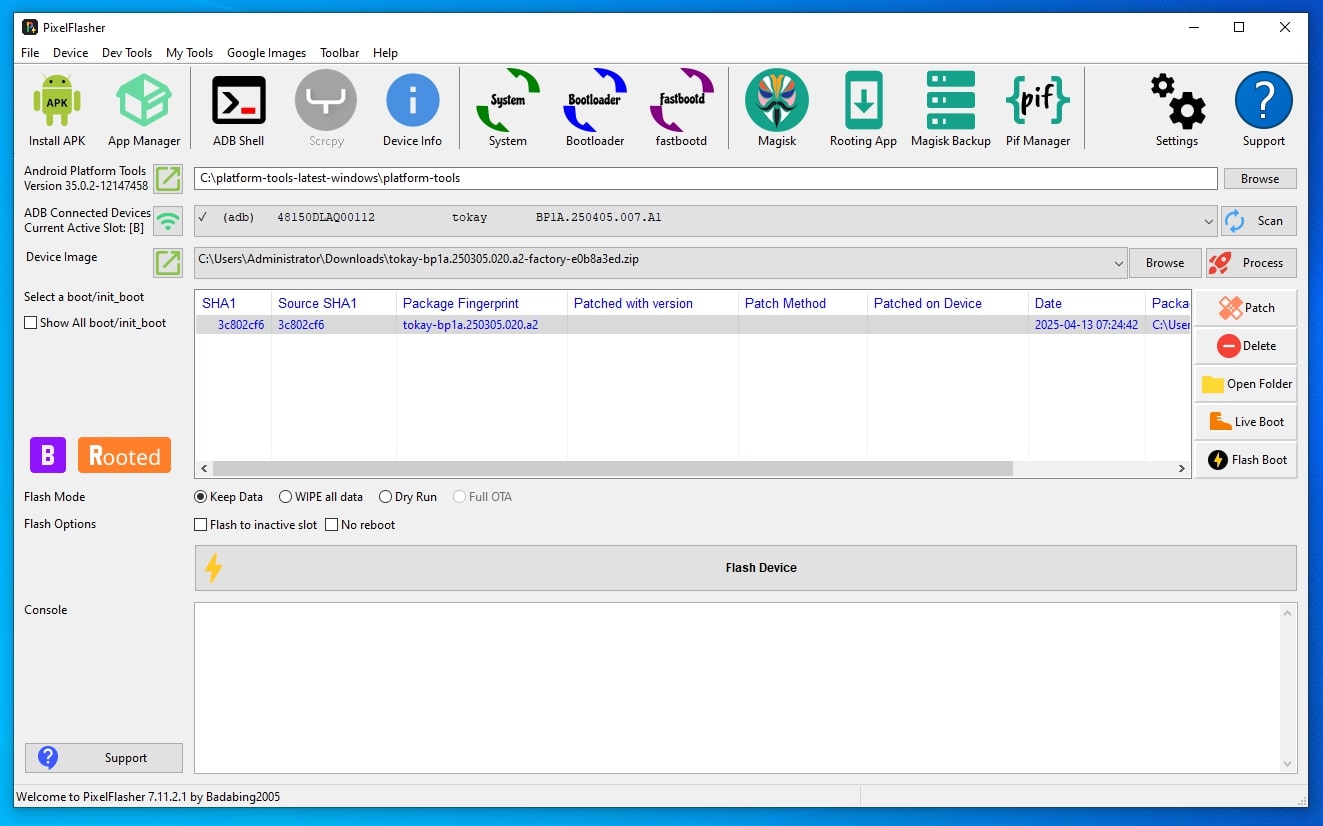
Task: Scan for connected devices
Action: (1259, 221)
